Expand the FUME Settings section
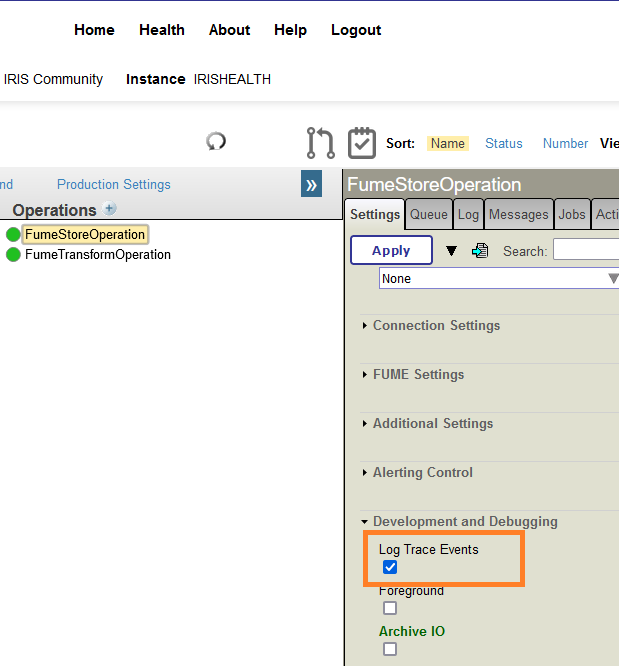Viewport: 619px width, 666px height. (418, 374)
